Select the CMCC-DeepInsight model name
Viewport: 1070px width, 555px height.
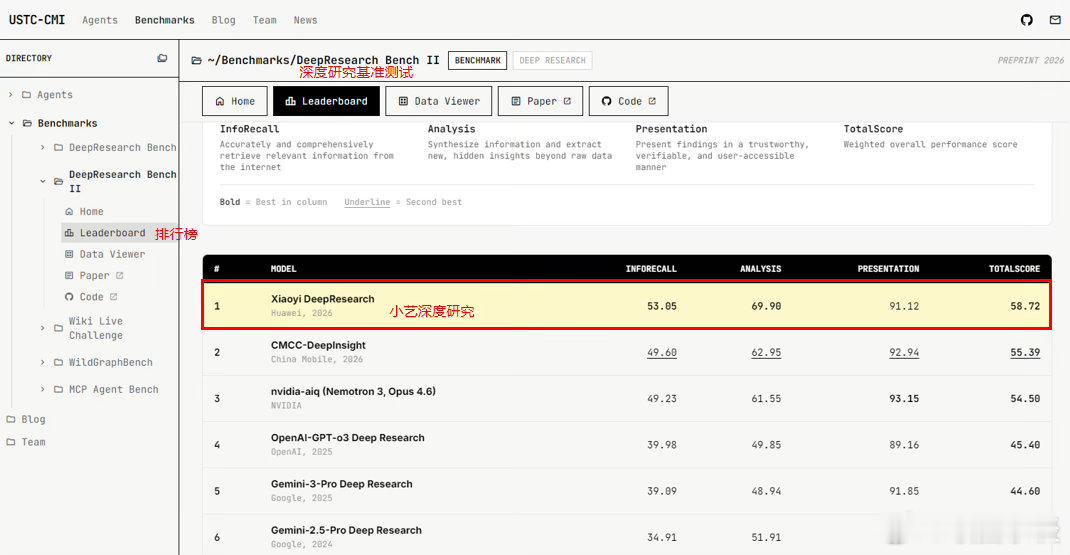point(318,345)
